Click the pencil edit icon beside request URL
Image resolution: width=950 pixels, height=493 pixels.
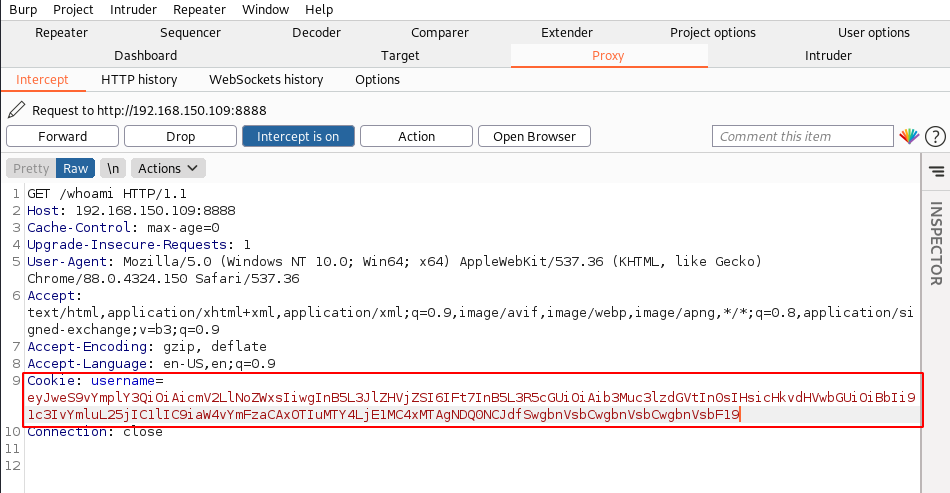tap(17, 110)
